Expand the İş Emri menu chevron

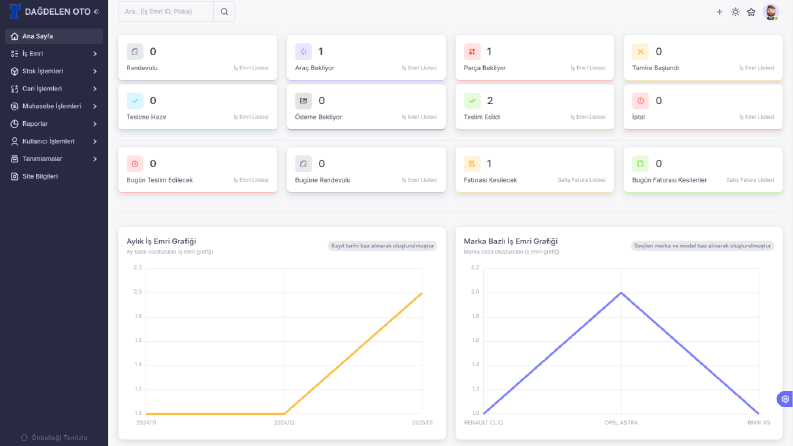[95, 54]
